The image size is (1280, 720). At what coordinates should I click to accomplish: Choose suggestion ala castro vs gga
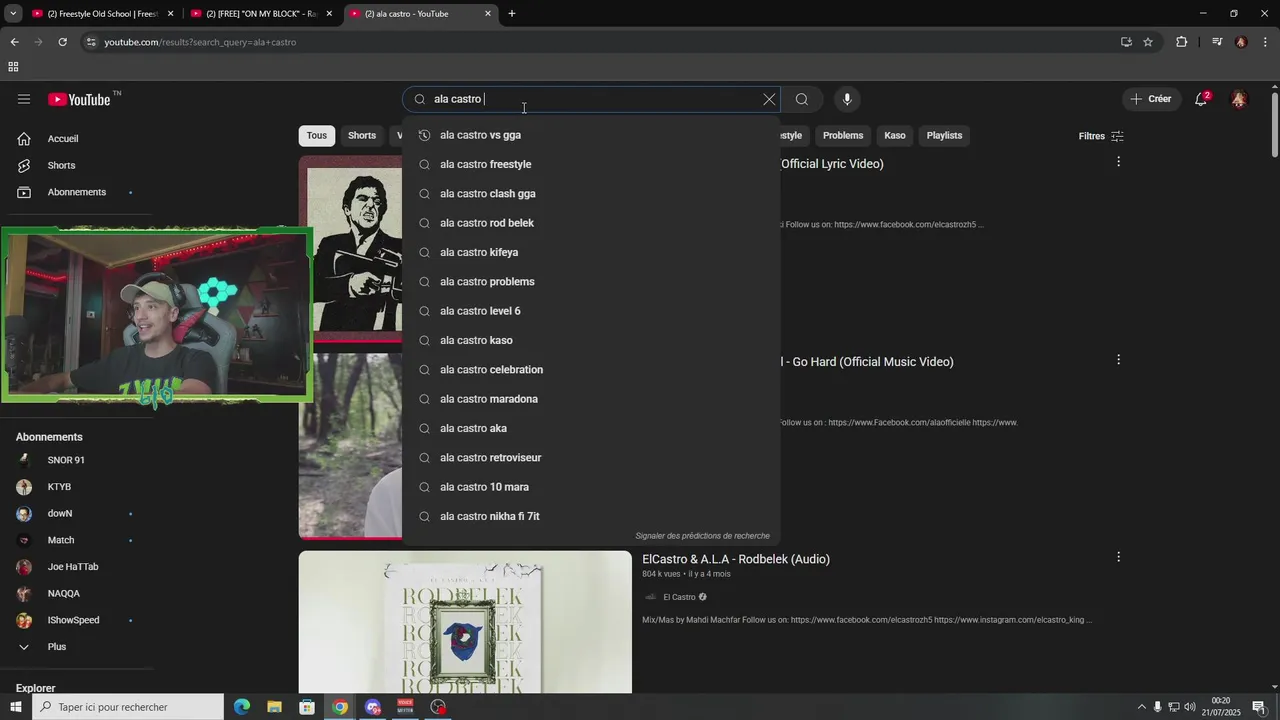pyautogui.click(x=591, y=135)
